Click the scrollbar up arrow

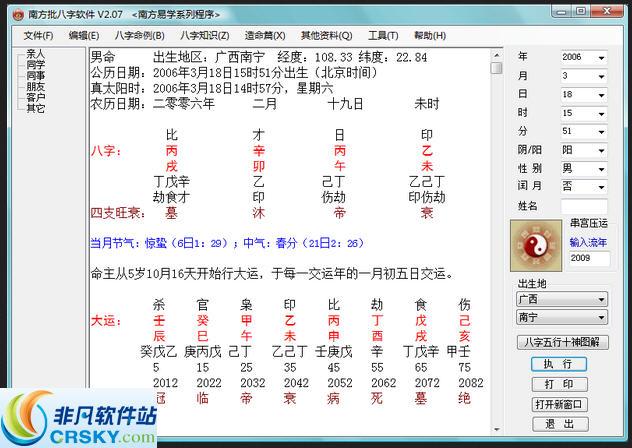497,55
